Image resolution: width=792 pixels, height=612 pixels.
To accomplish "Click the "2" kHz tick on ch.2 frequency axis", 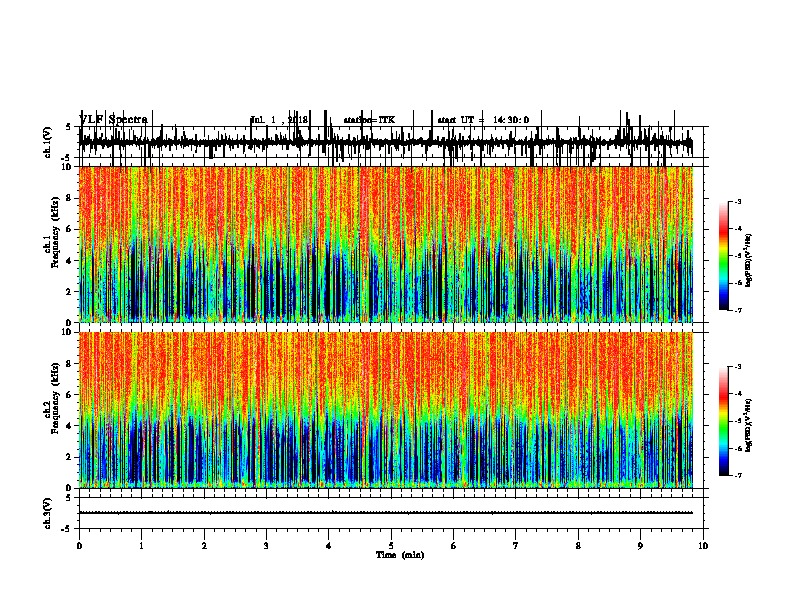I will click(x=70, y=457).
